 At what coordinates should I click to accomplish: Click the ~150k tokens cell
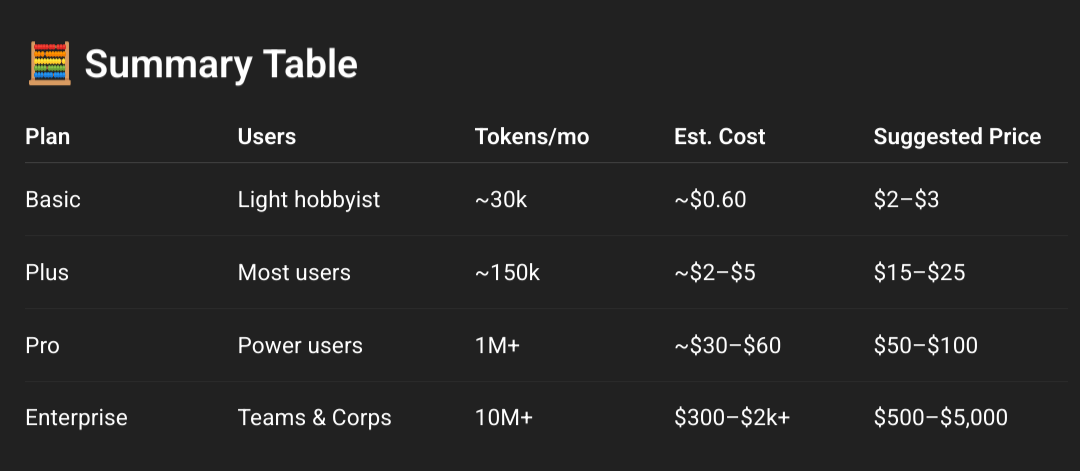(x=507, y=273)
